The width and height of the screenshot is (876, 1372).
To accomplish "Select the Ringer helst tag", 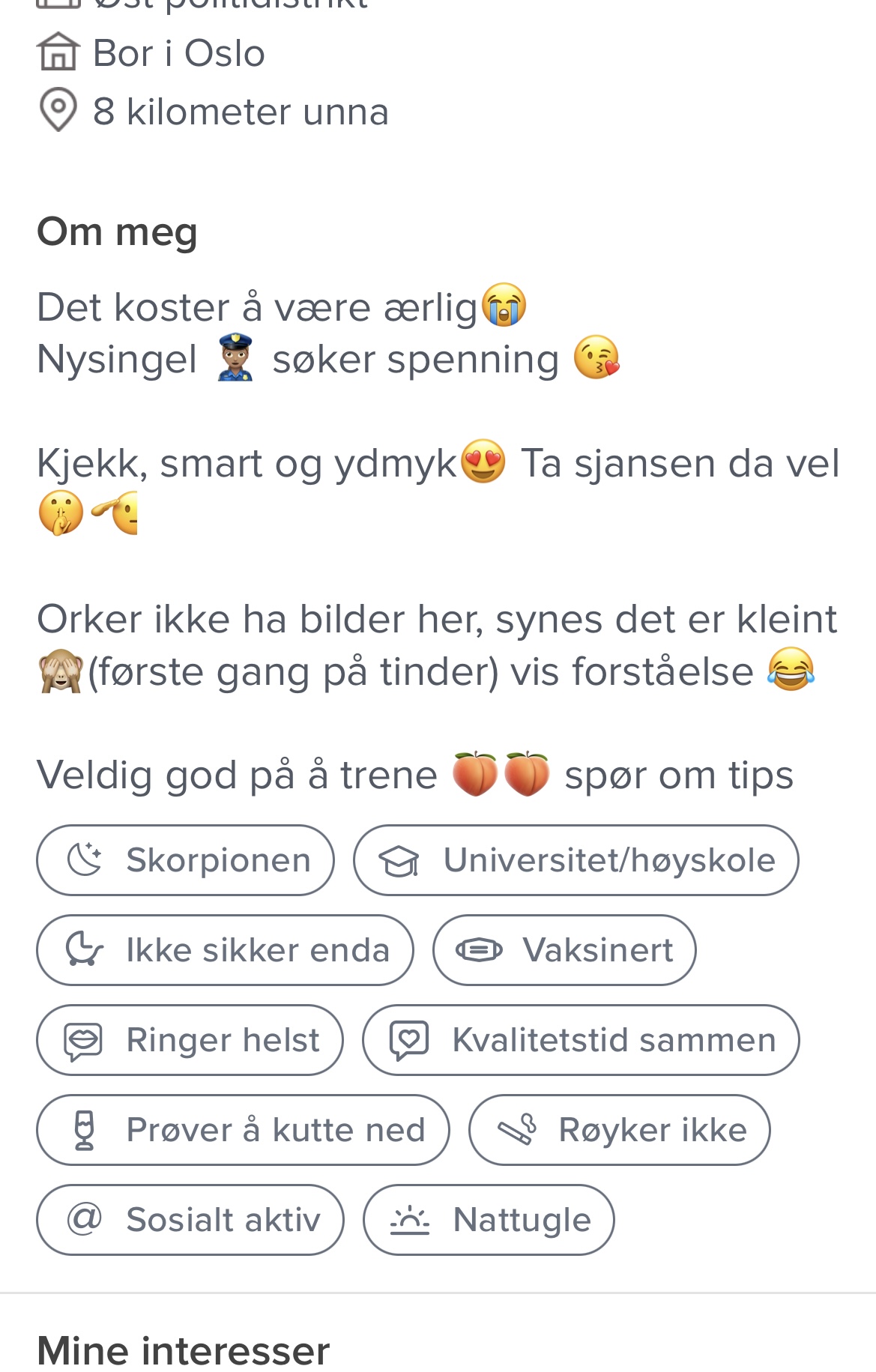I will 190,1040.
